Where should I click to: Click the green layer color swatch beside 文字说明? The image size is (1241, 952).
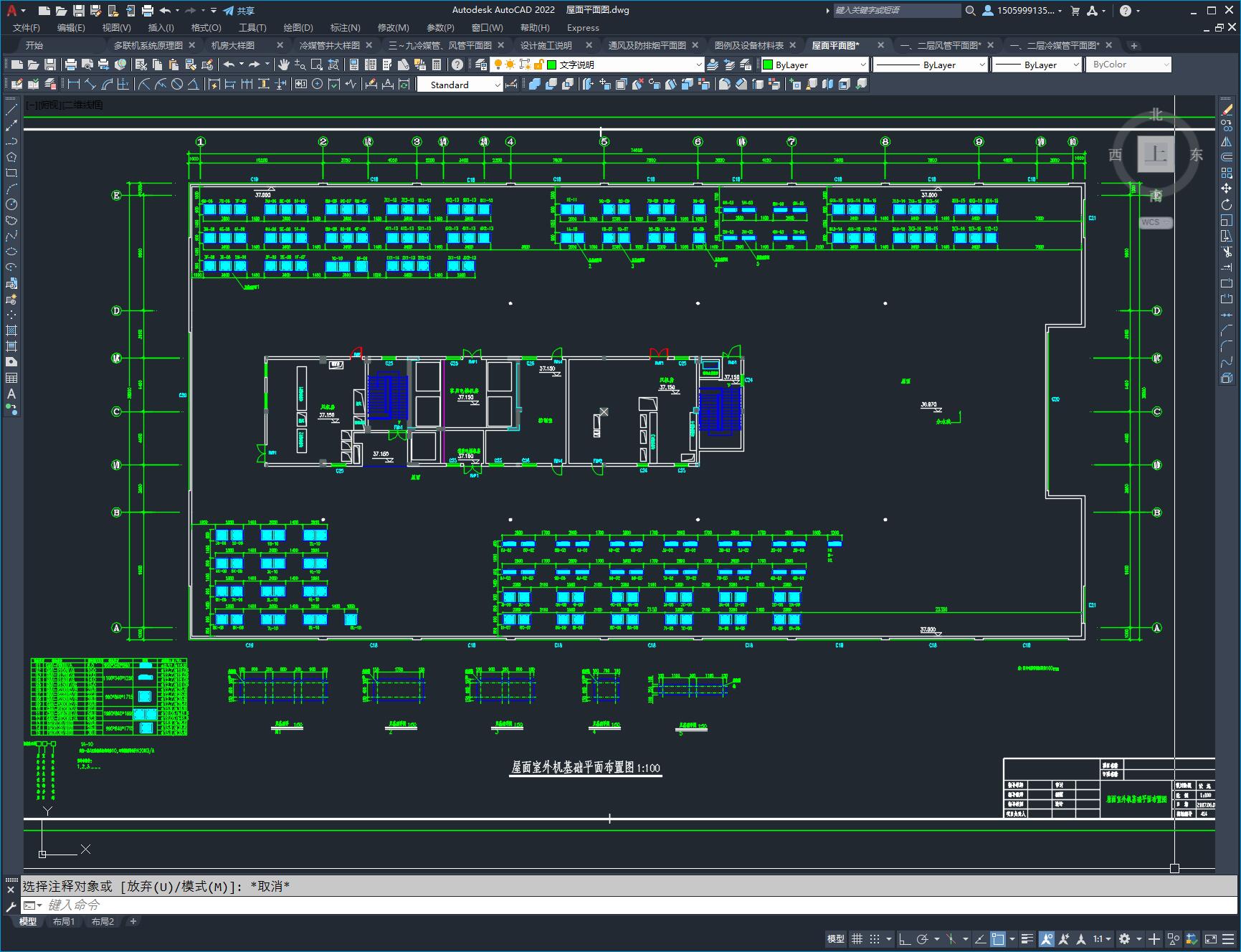551,65
